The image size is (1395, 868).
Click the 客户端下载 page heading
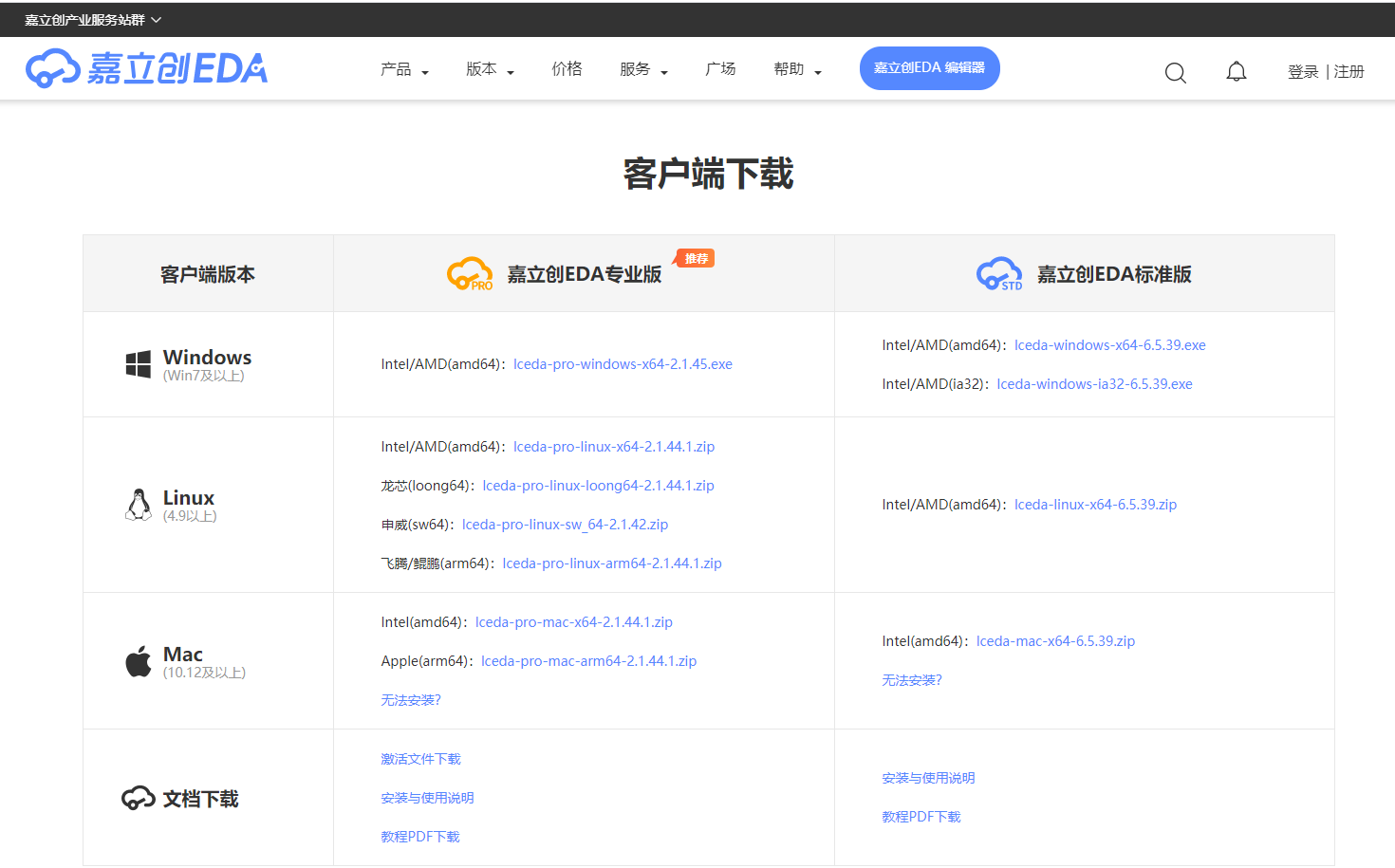(708, 175)
